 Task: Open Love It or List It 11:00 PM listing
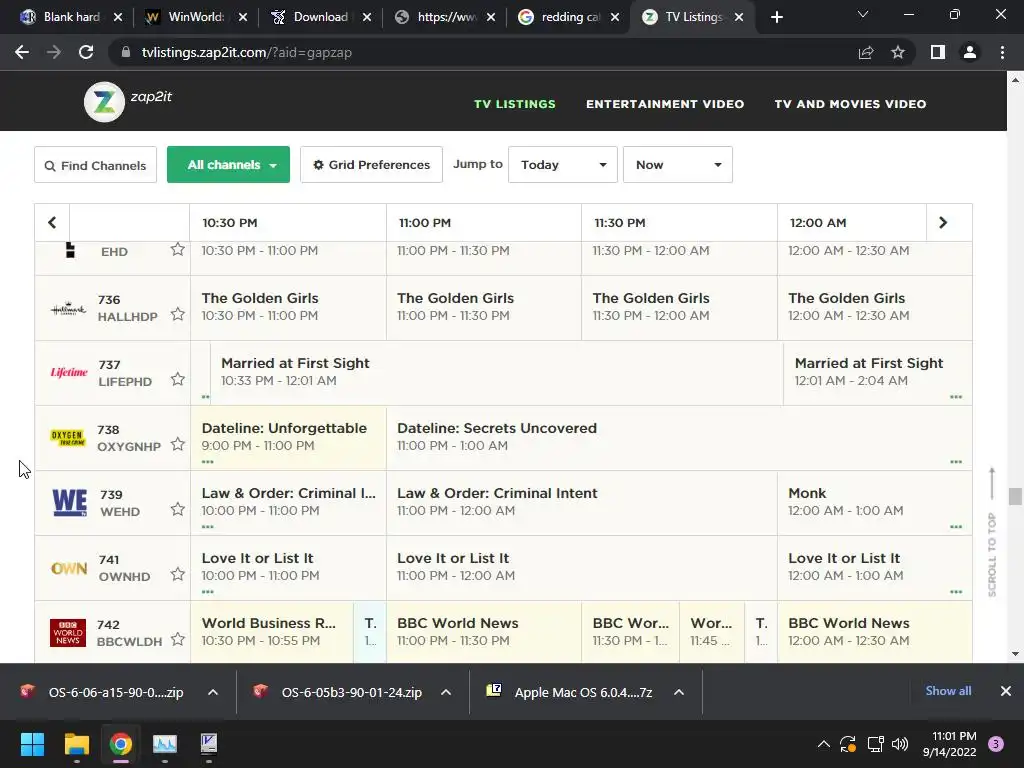582,568
